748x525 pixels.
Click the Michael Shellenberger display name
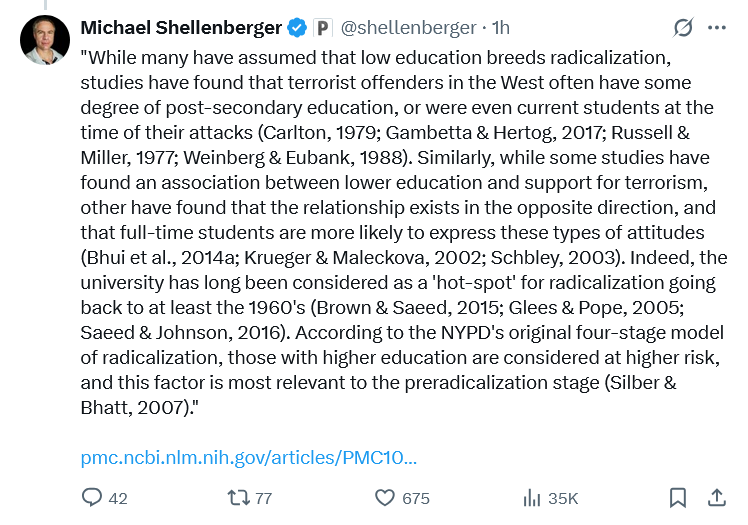[181, 28]
